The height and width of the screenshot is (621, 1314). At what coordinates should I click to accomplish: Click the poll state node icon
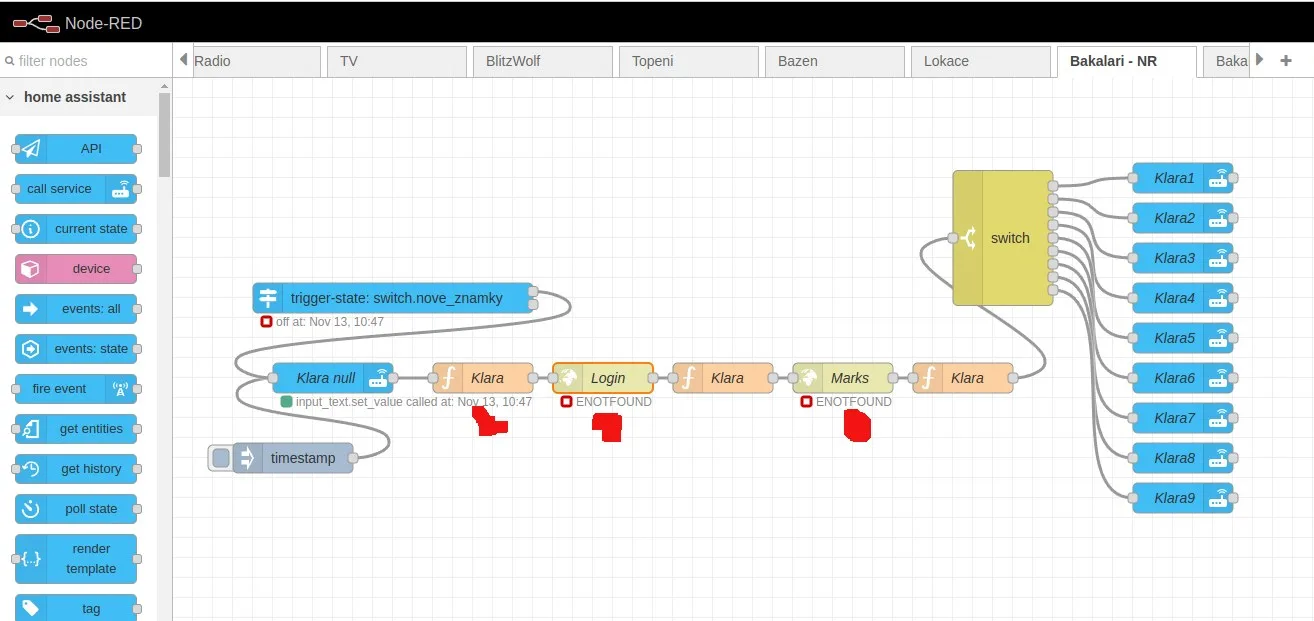[31, 509]
